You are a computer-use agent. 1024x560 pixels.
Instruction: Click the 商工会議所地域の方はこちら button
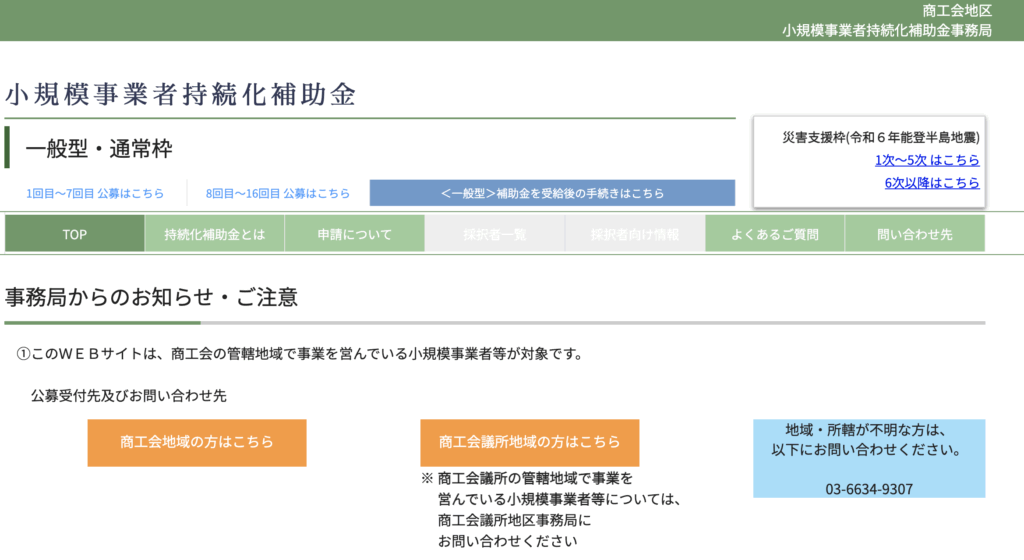(530, 443)
